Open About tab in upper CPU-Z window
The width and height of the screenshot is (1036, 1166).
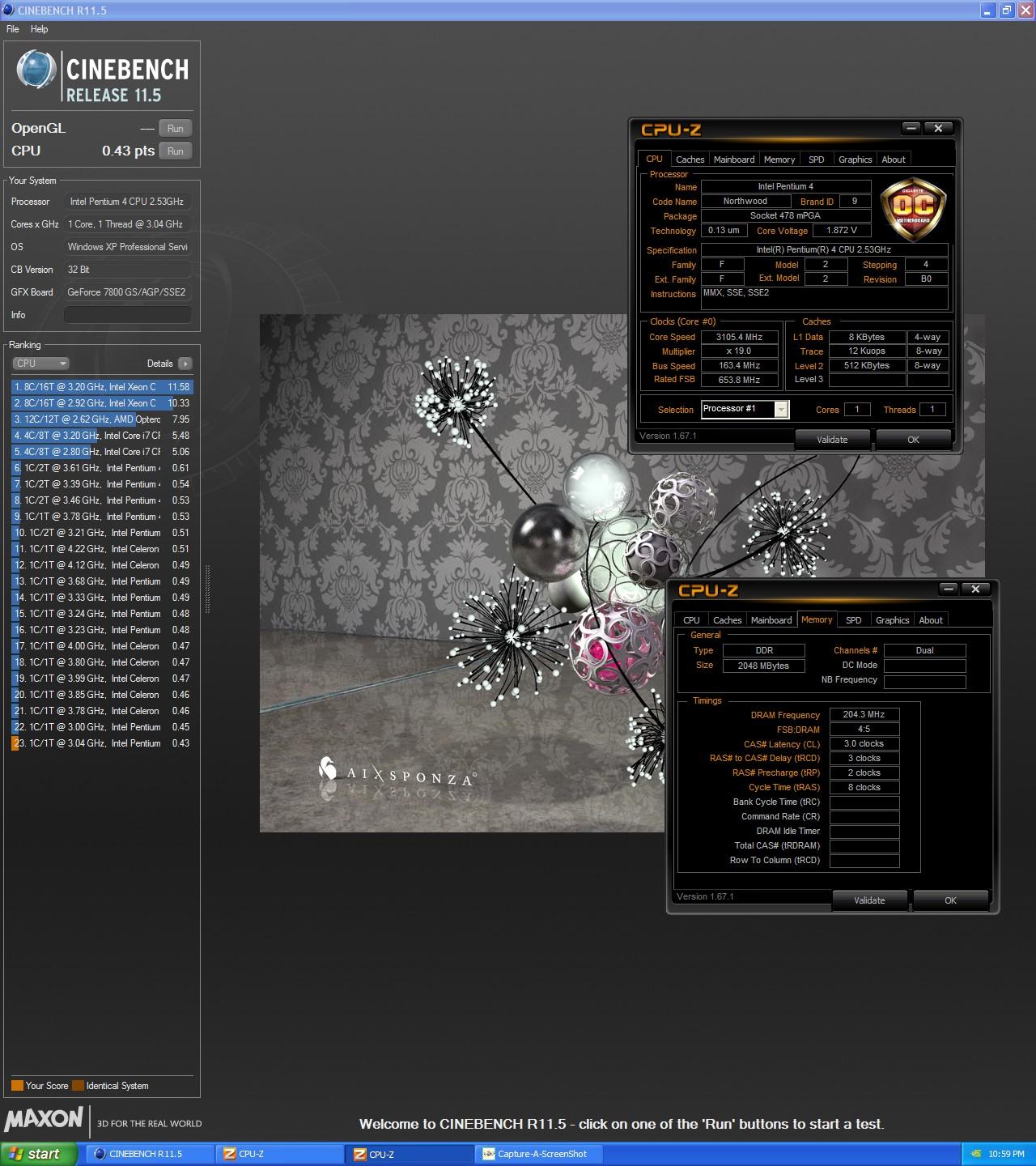(x=894, y=160)
